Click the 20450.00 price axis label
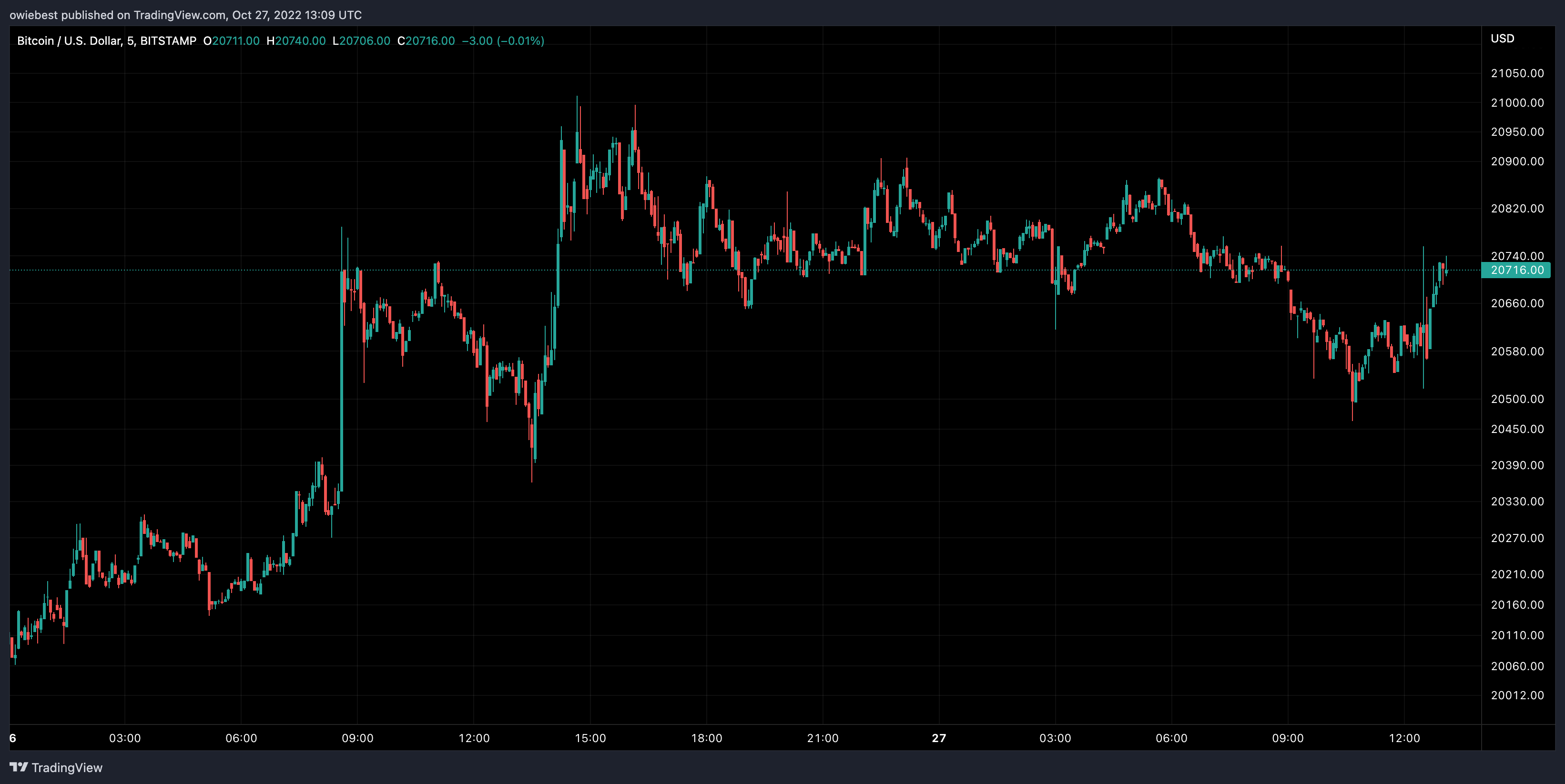This screenshot has width=1565, height=784. pyautogui.click(x=1517, y=429)
